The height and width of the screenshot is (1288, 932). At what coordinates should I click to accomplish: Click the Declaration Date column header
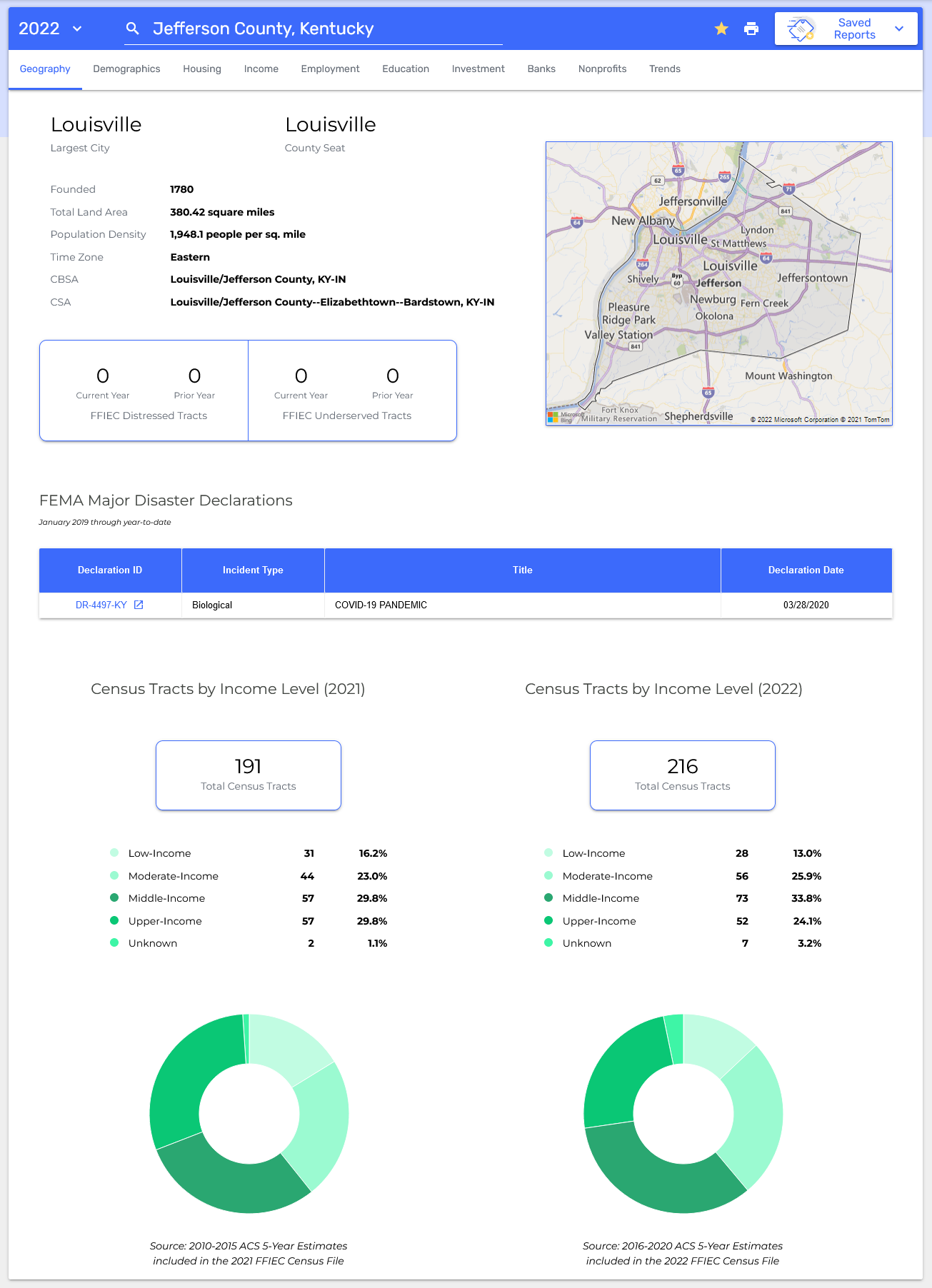pyautogui.click(x=806, y=570)
